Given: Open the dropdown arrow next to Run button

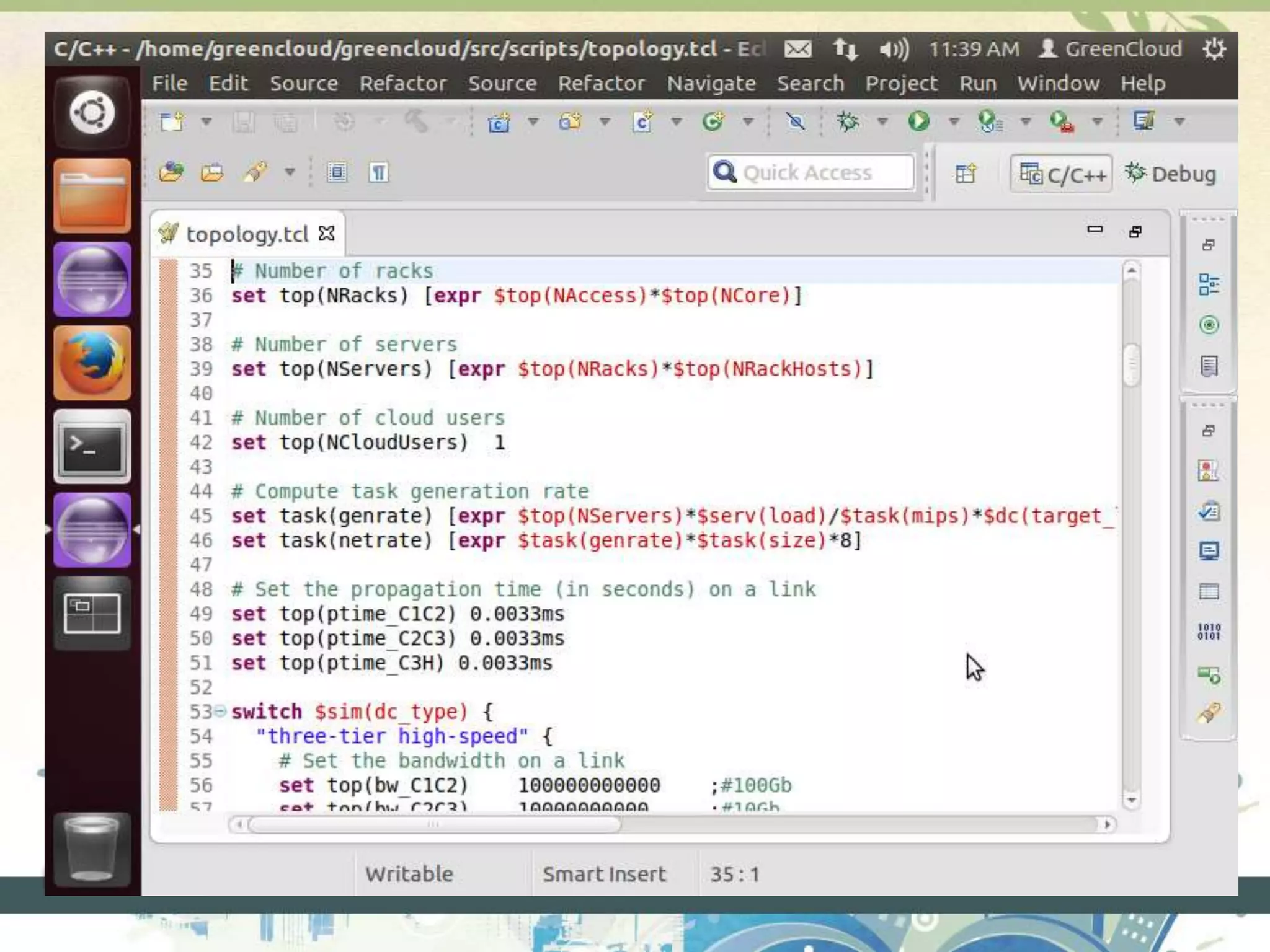Looking at the screenshot, I should pyautogui.click(x=954, y=121).
